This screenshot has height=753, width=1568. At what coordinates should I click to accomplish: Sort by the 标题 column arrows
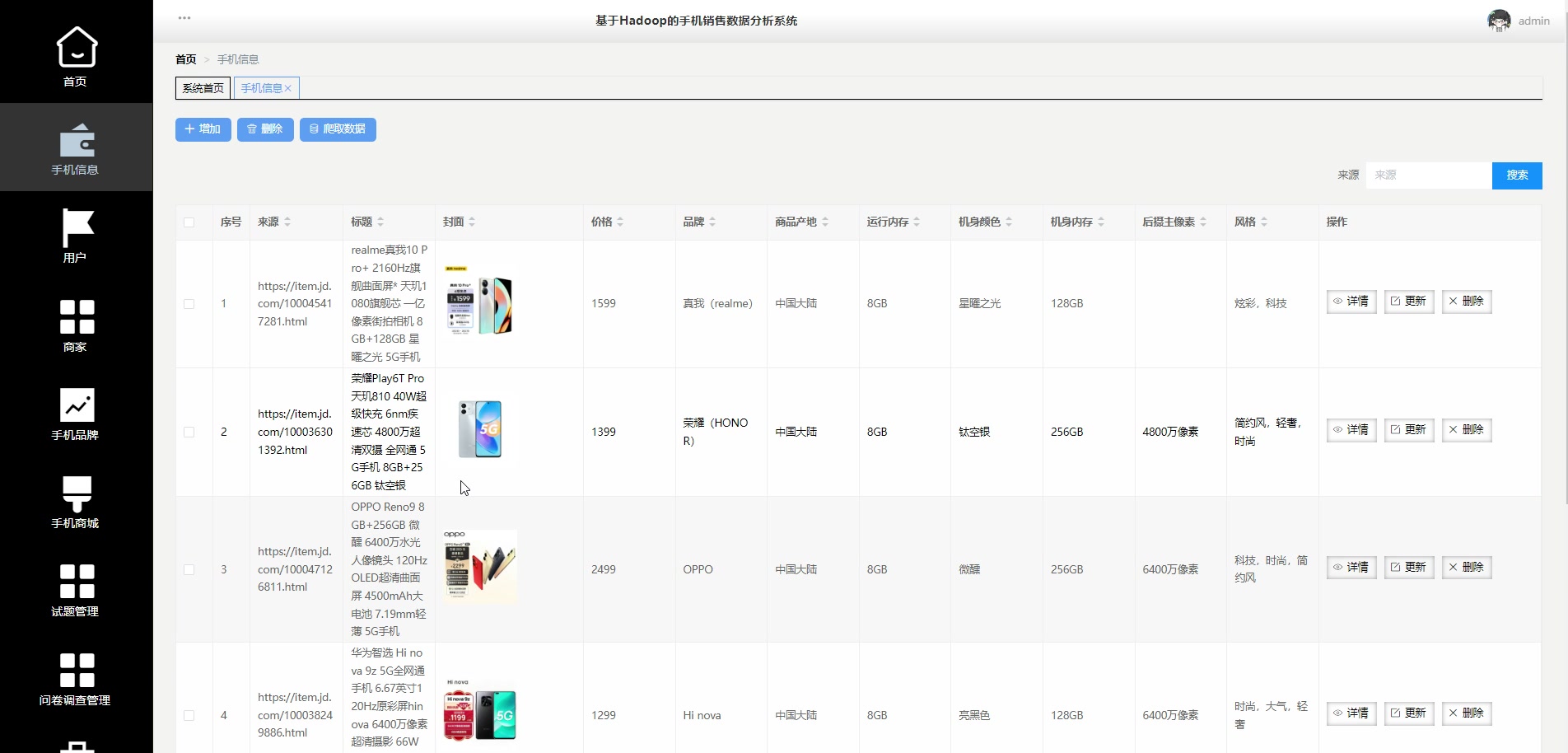[x=380, y=222]
